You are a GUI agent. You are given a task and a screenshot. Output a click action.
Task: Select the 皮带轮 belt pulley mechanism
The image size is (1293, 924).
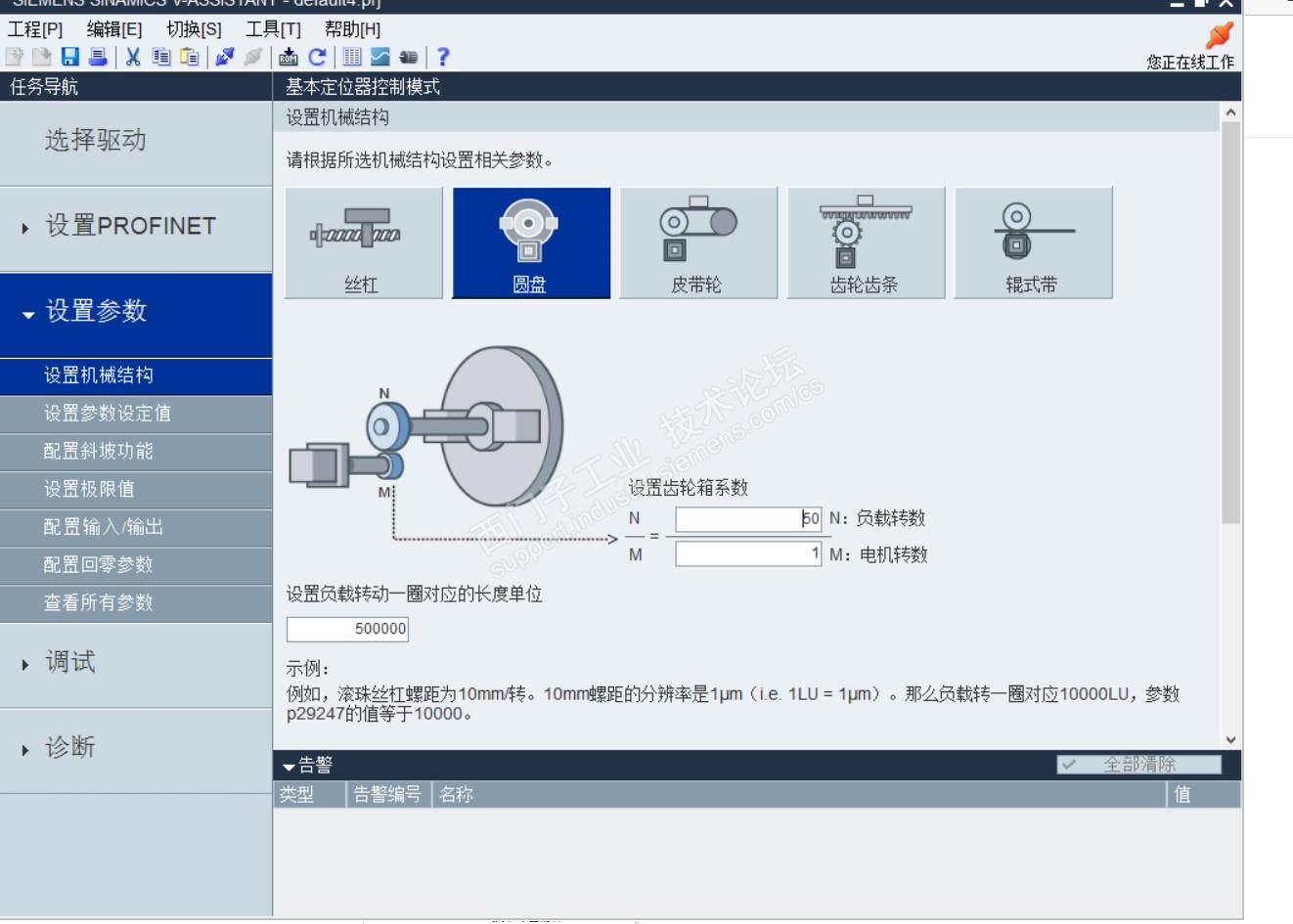[x=698, y=242]
